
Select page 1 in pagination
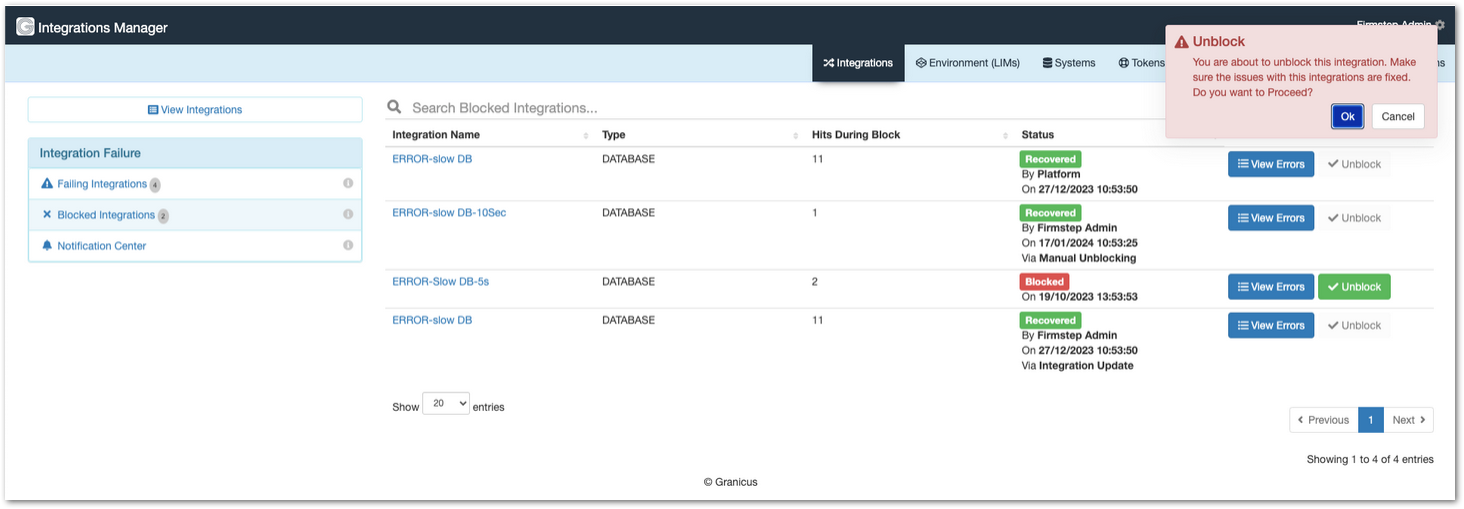[x=1371, y=420]
